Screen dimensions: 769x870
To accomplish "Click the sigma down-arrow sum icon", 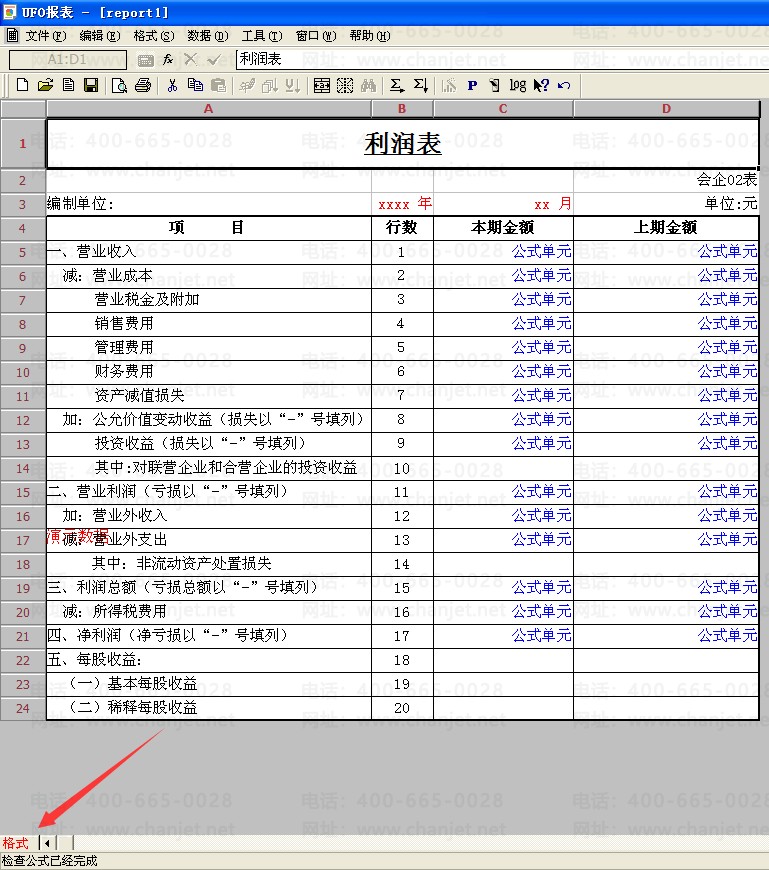I will tap(421, 85).
